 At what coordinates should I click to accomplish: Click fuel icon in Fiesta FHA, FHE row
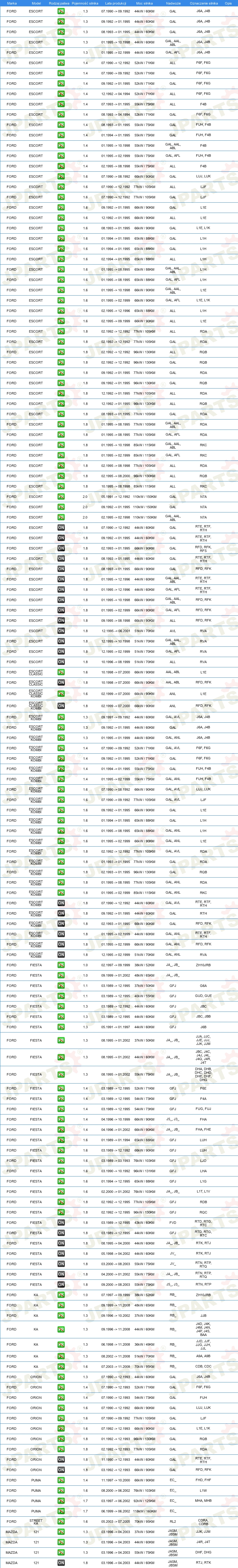pyautogui.click(x=61, y=1130)
